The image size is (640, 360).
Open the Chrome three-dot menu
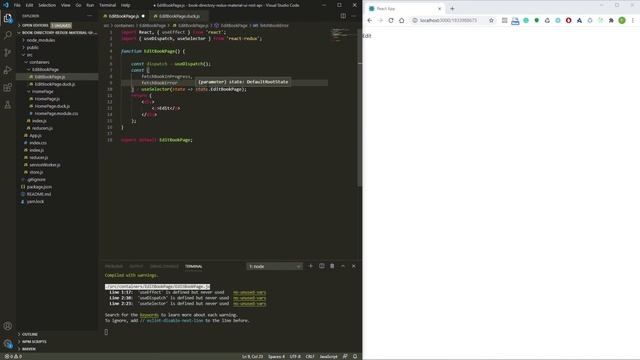(633, 20)
